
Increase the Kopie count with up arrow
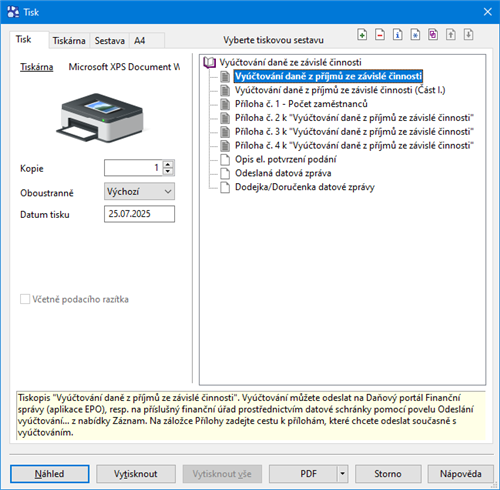coord(168,164)
